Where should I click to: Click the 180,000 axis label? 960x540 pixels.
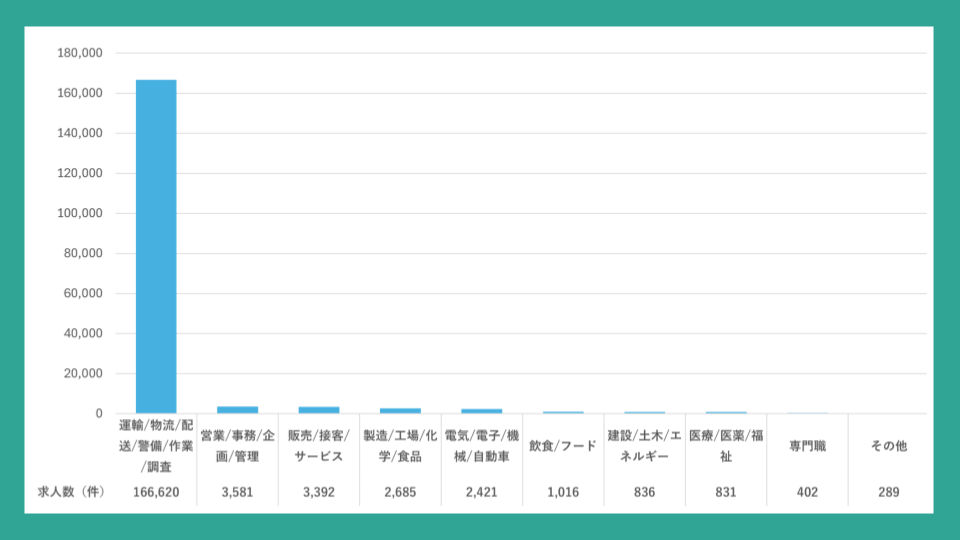(x=80, y=53)
